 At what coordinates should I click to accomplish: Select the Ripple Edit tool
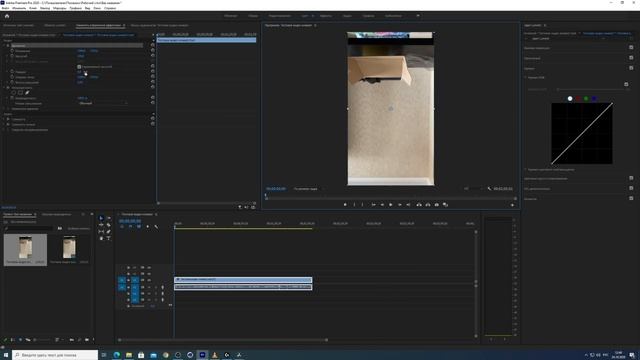(x=101, y=225)
